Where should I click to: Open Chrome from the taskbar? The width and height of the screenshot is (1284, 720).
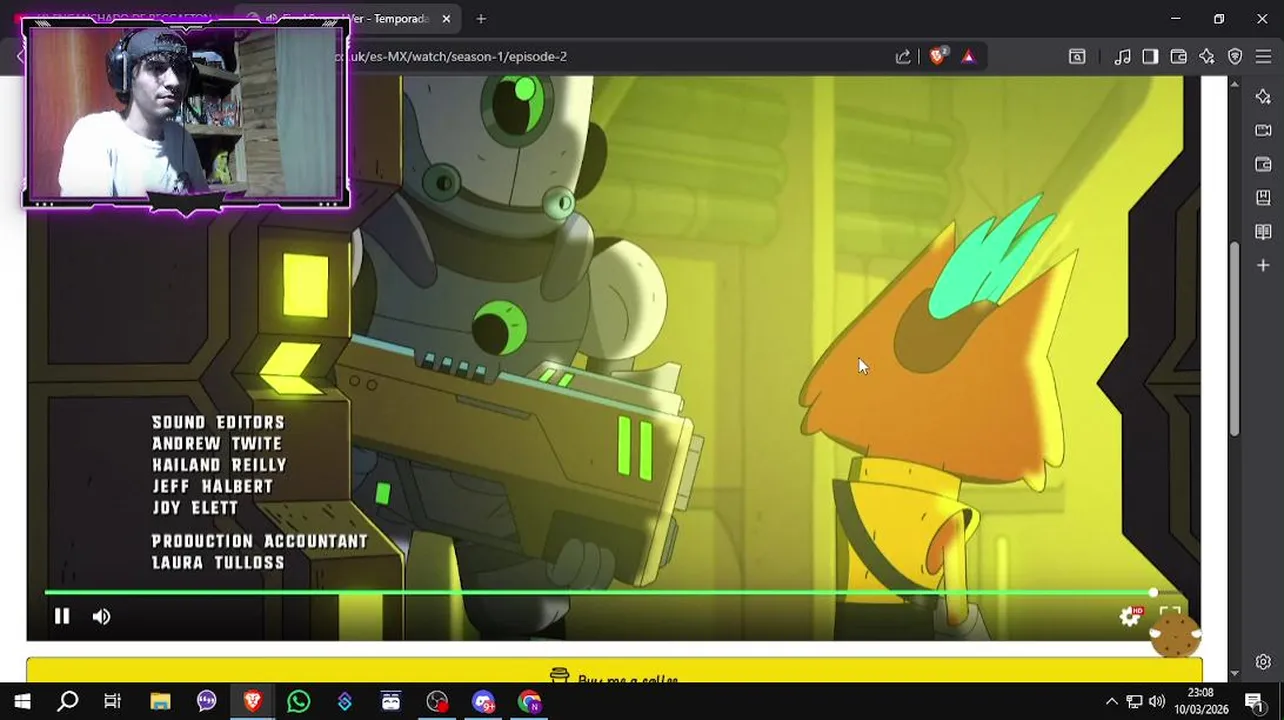[529, 702]
